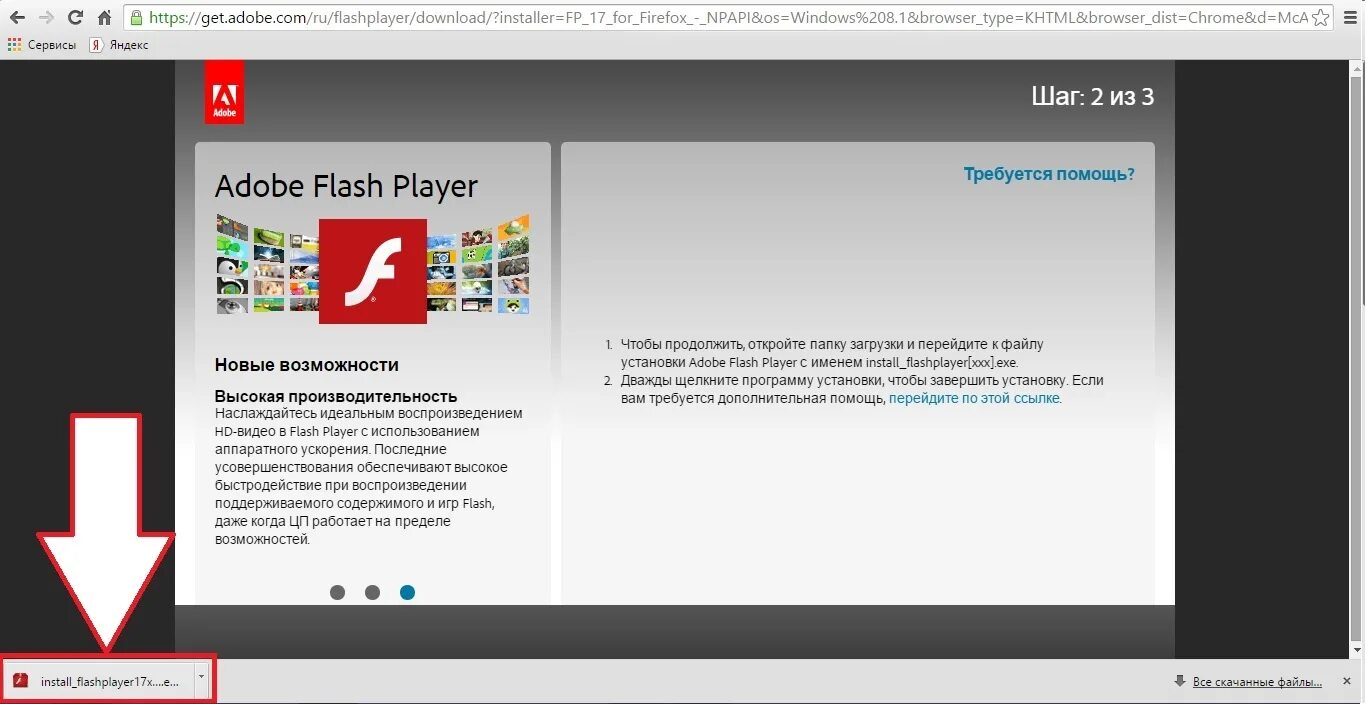This screenshot has width=1366, height=704.
Task: Open the Сервисы apps bookmark
Action: click(42, 45)
